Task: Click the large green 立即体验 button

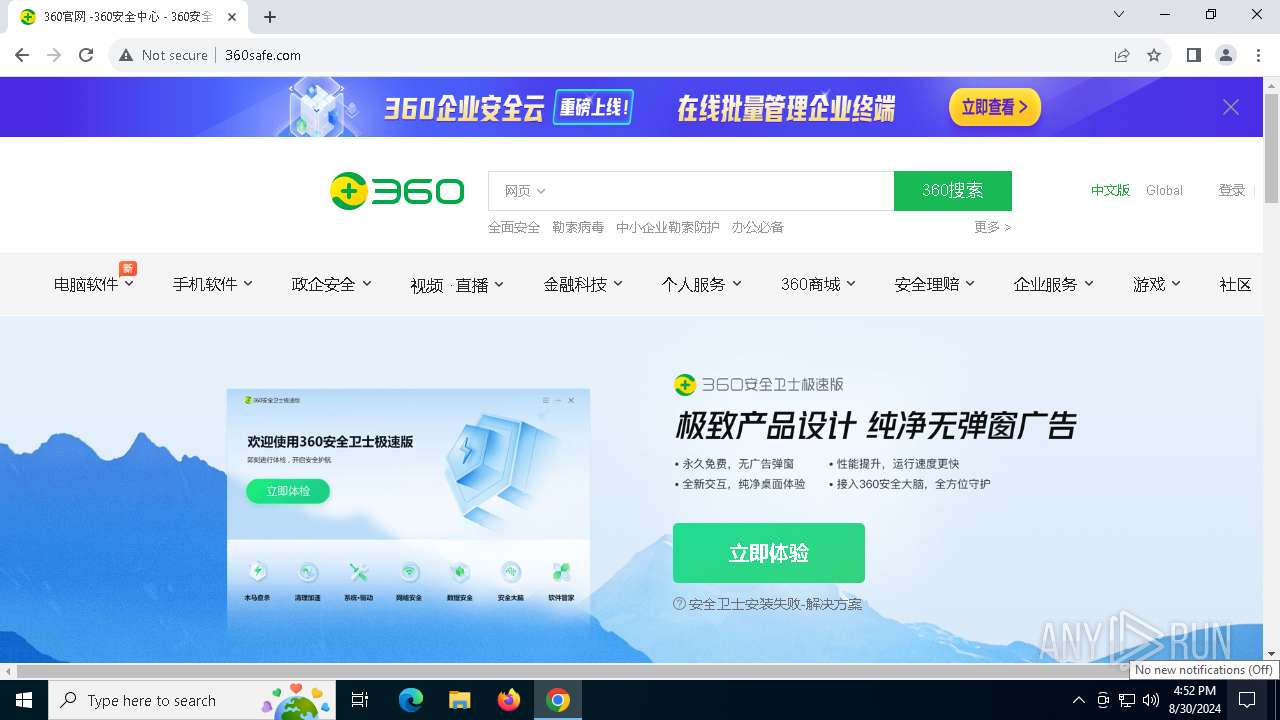Action: click(x=769, y=553)
